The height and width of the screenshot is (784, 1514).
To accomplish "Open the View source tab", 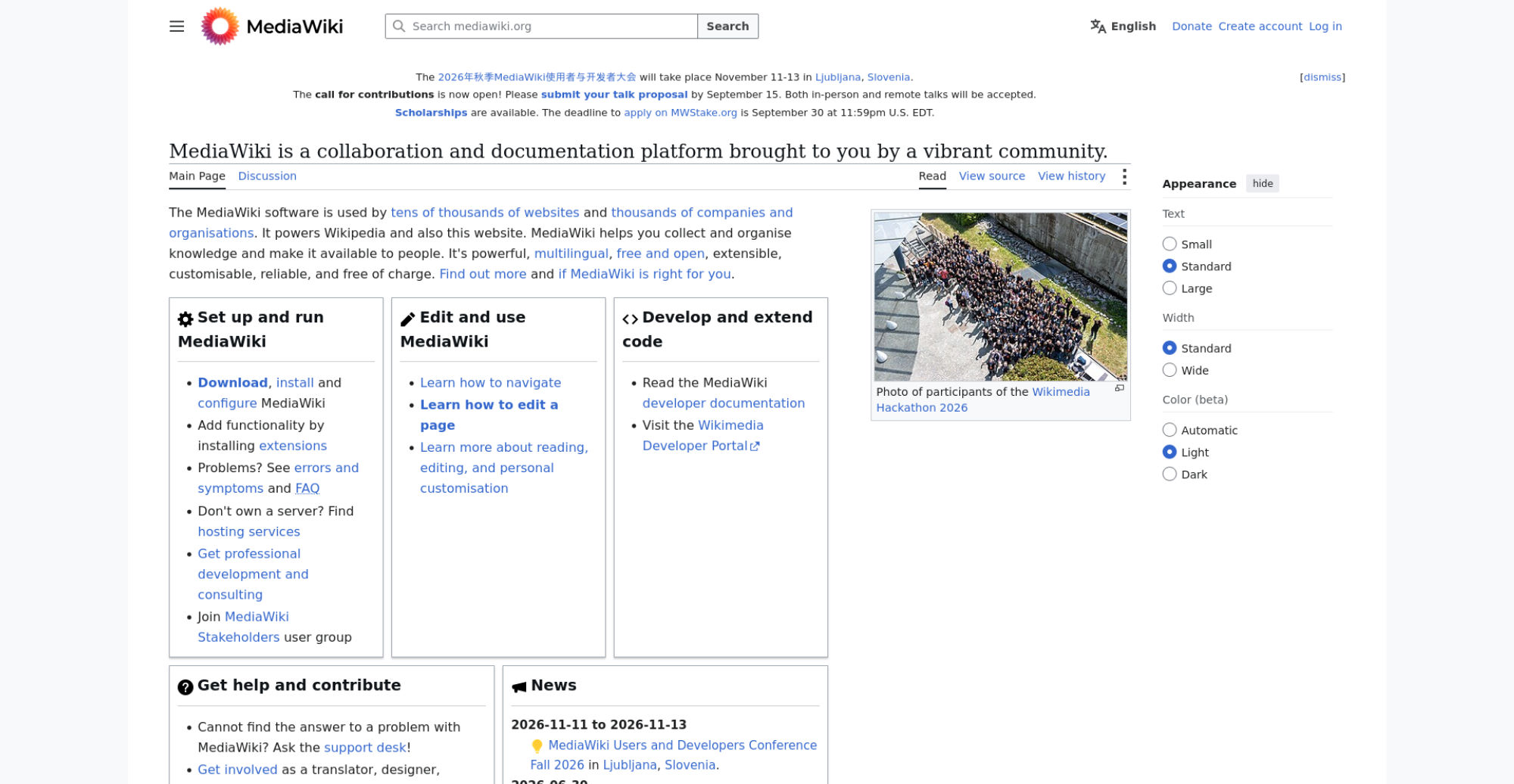I will pyautogui.click(x=992, y=176).
